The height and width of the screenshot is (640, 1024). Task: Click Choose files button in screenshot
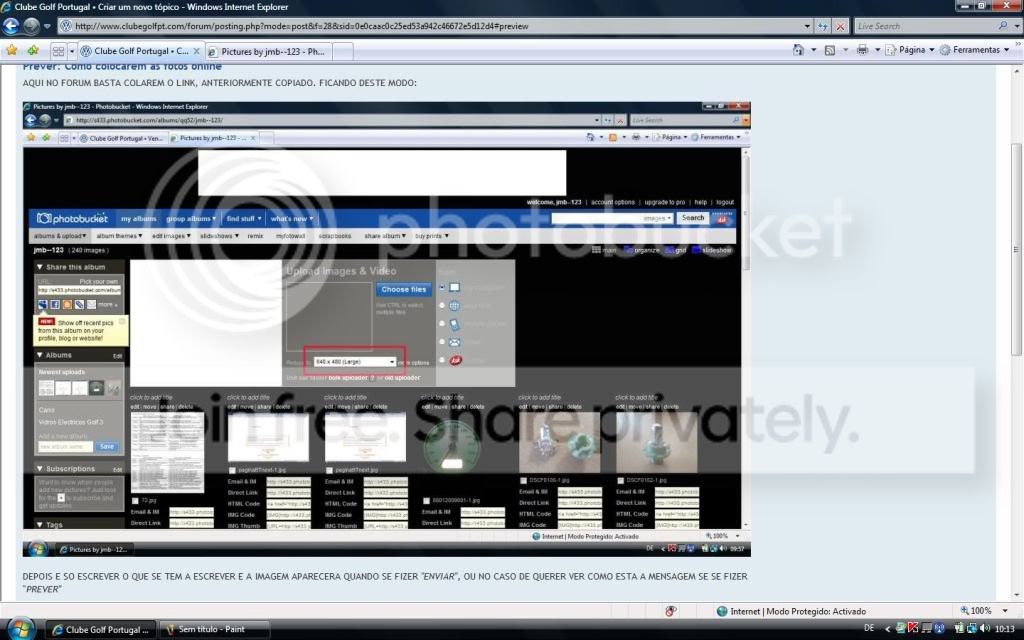coord(404,289)
